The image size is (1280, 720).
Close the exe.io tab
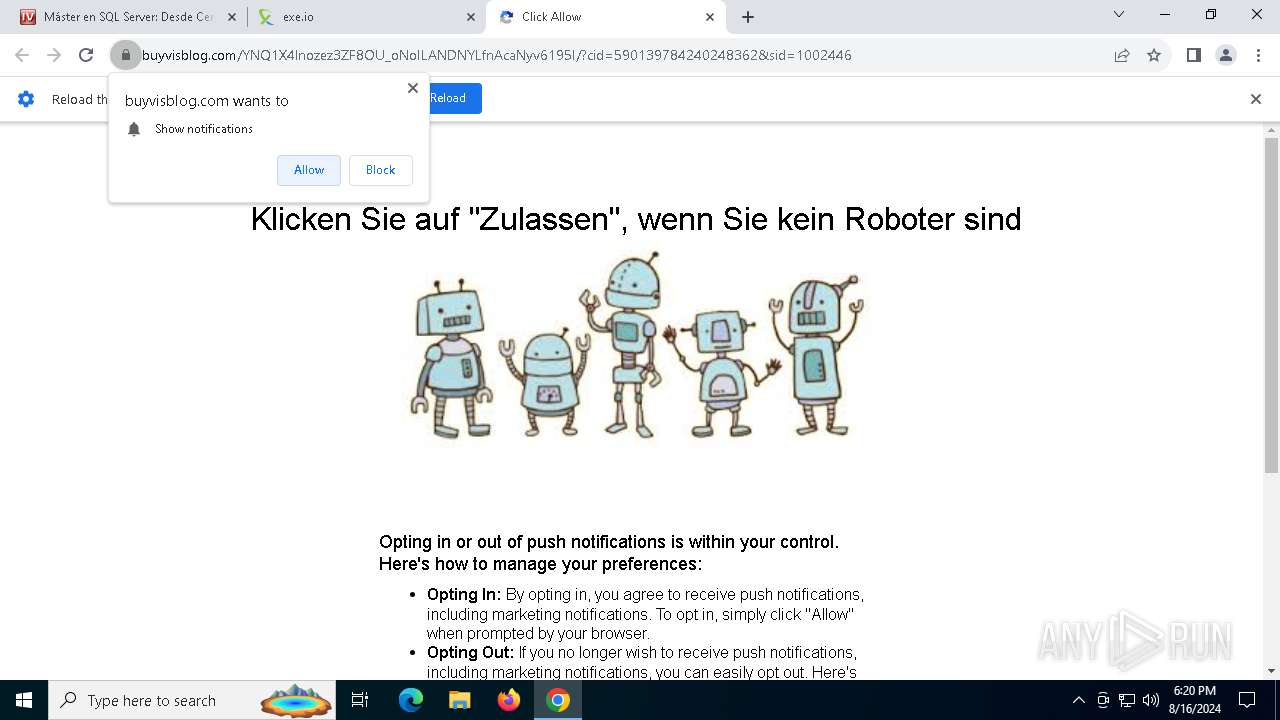point(471,17)
